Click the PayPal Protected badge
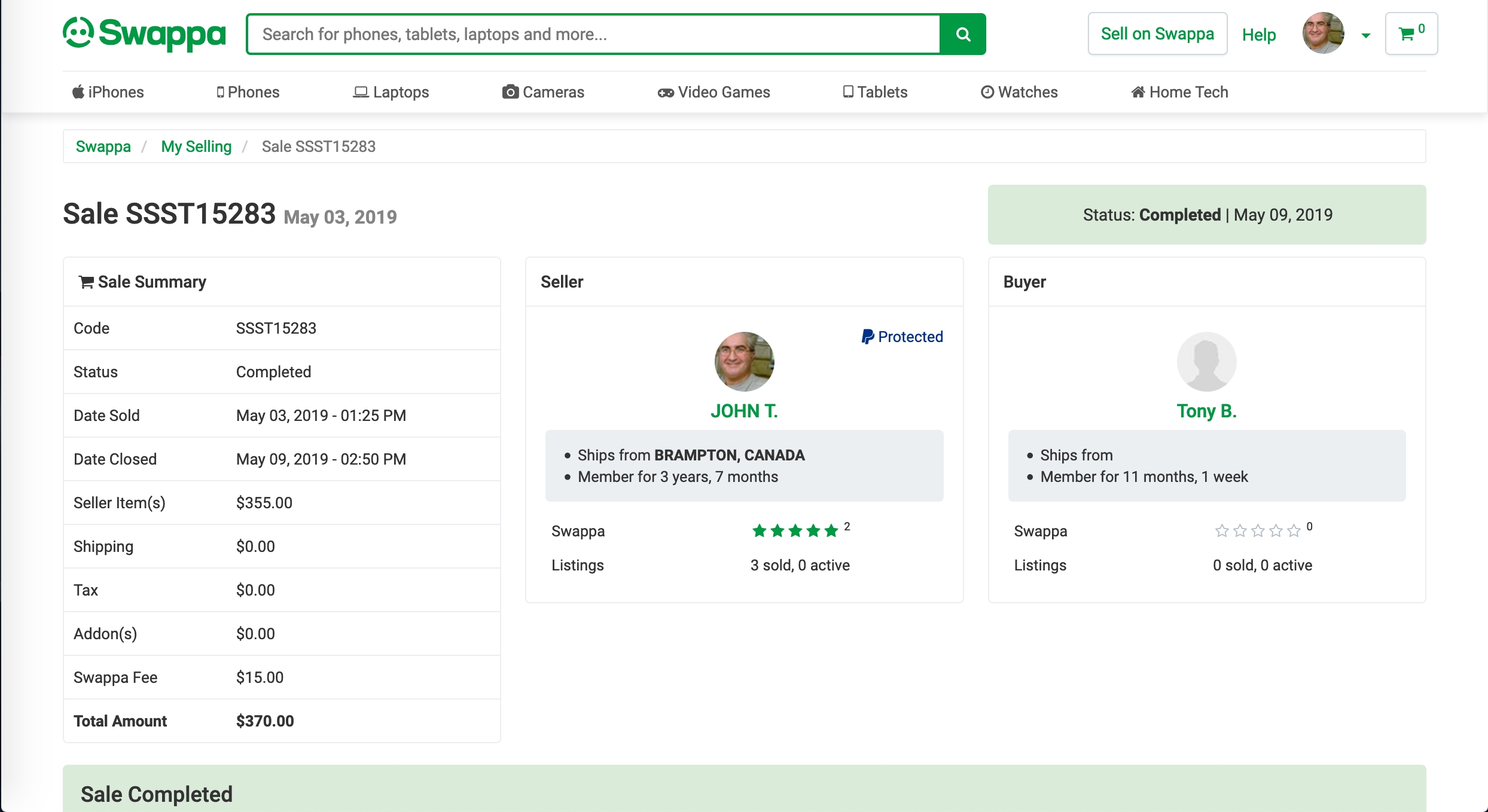This screenshot has height=812, width=1488. 902,337
